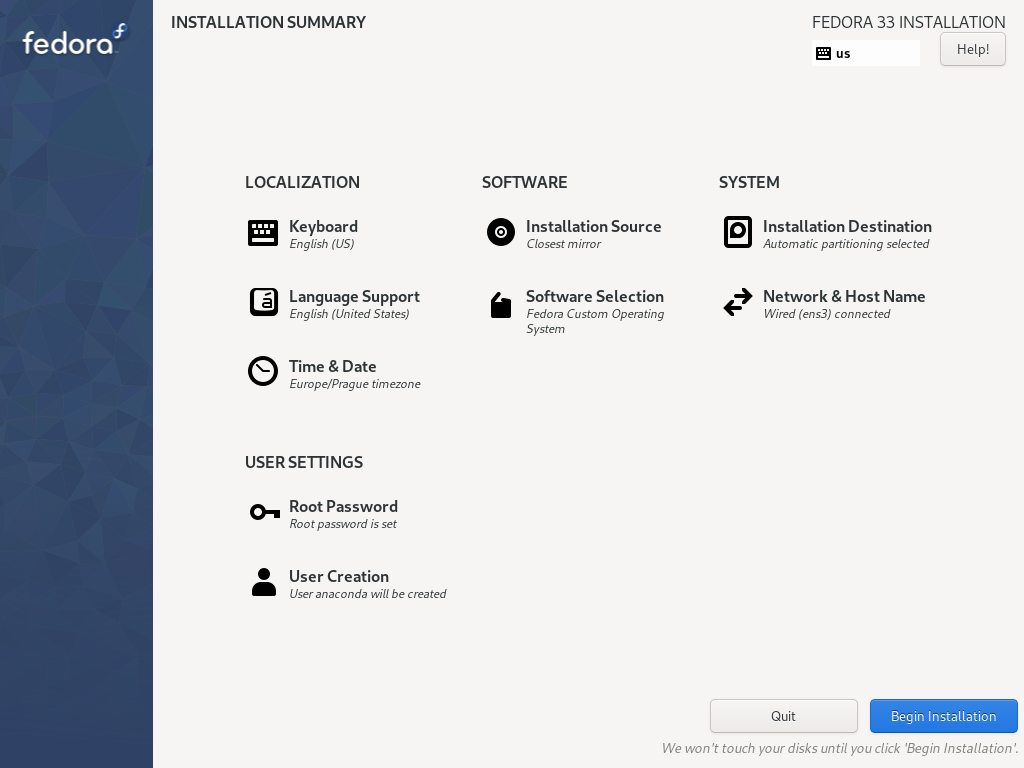
Task: Click the Language Support icon
Action: point(264,302)
